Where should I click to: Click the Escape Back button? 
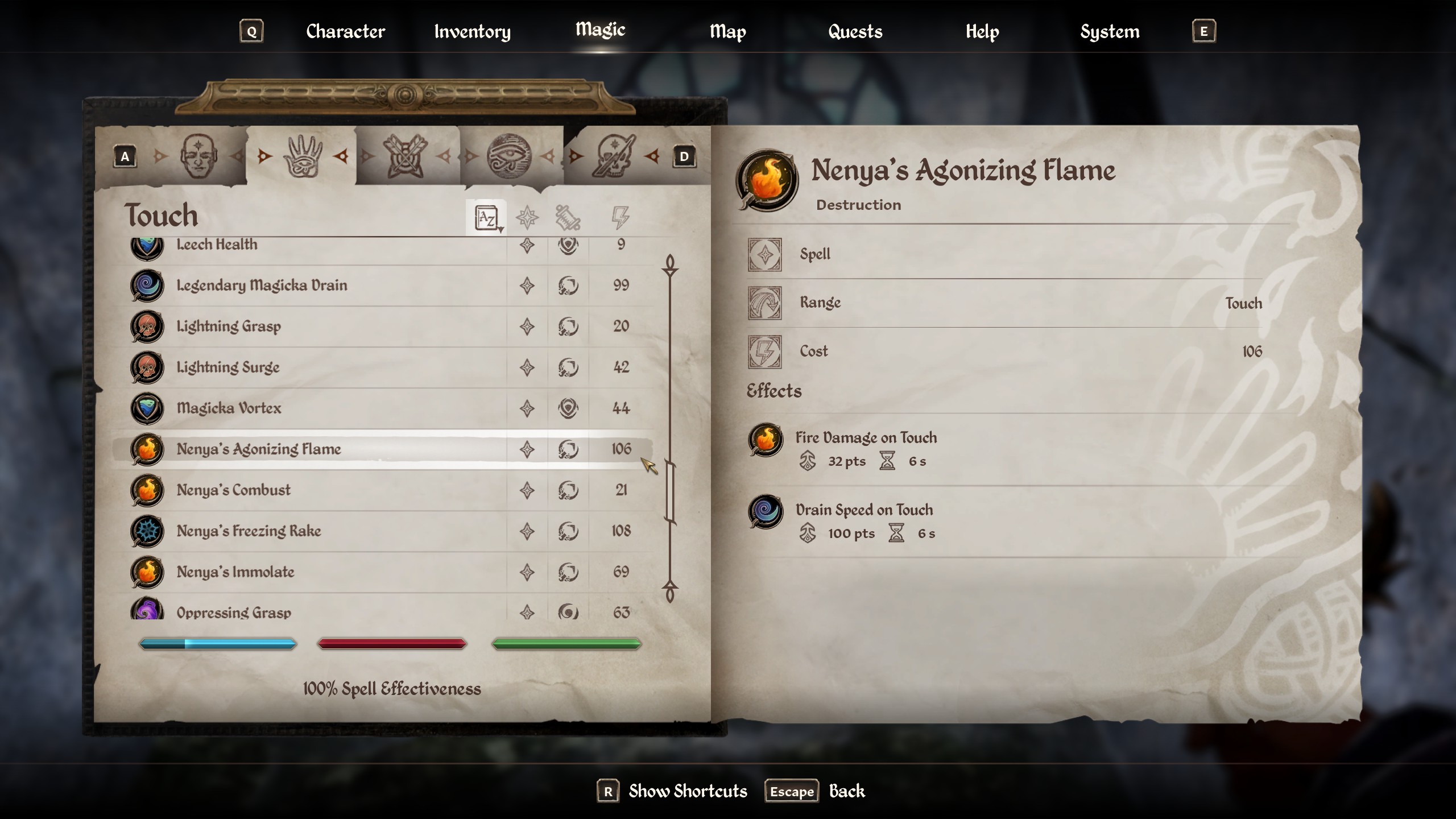coord(815,791)
